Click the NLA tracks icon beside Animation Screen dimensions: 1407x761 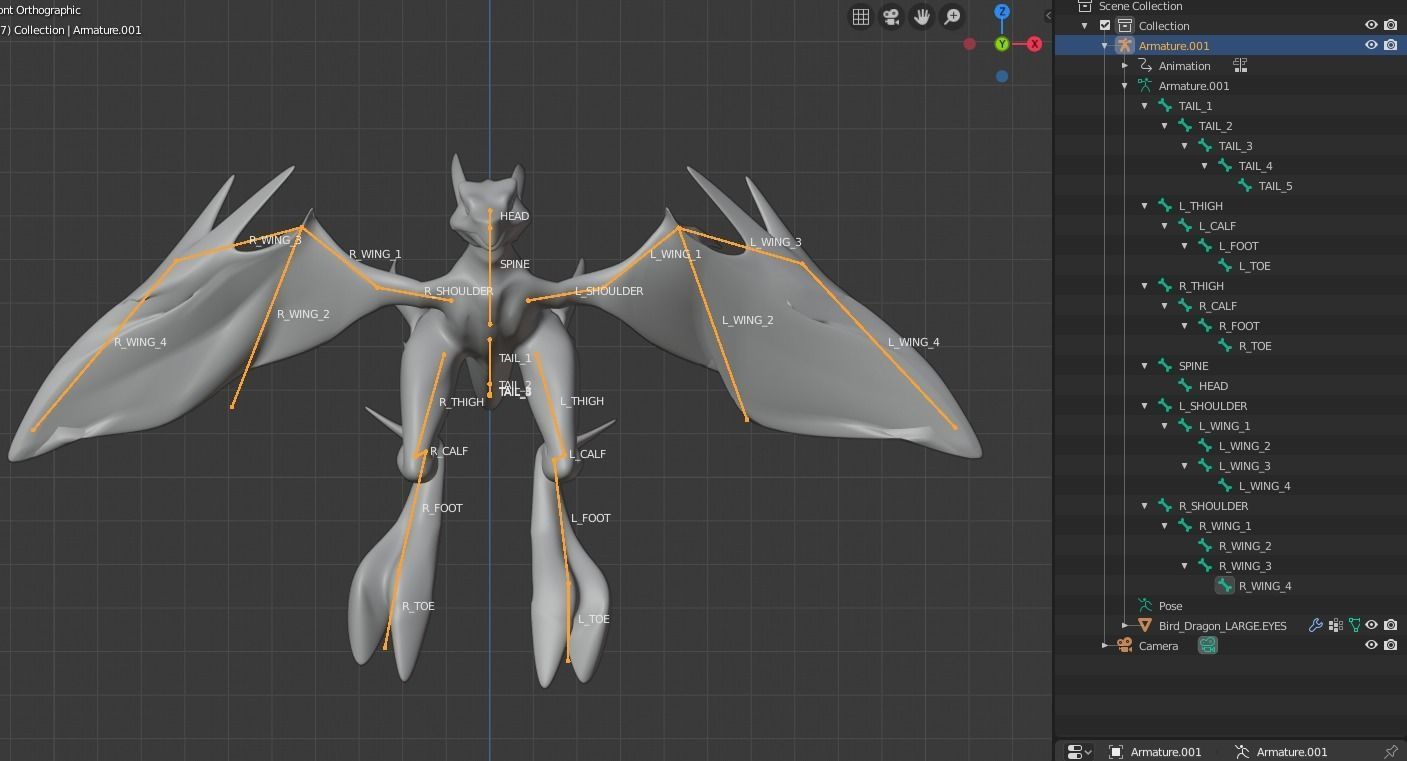[1240, 66]
